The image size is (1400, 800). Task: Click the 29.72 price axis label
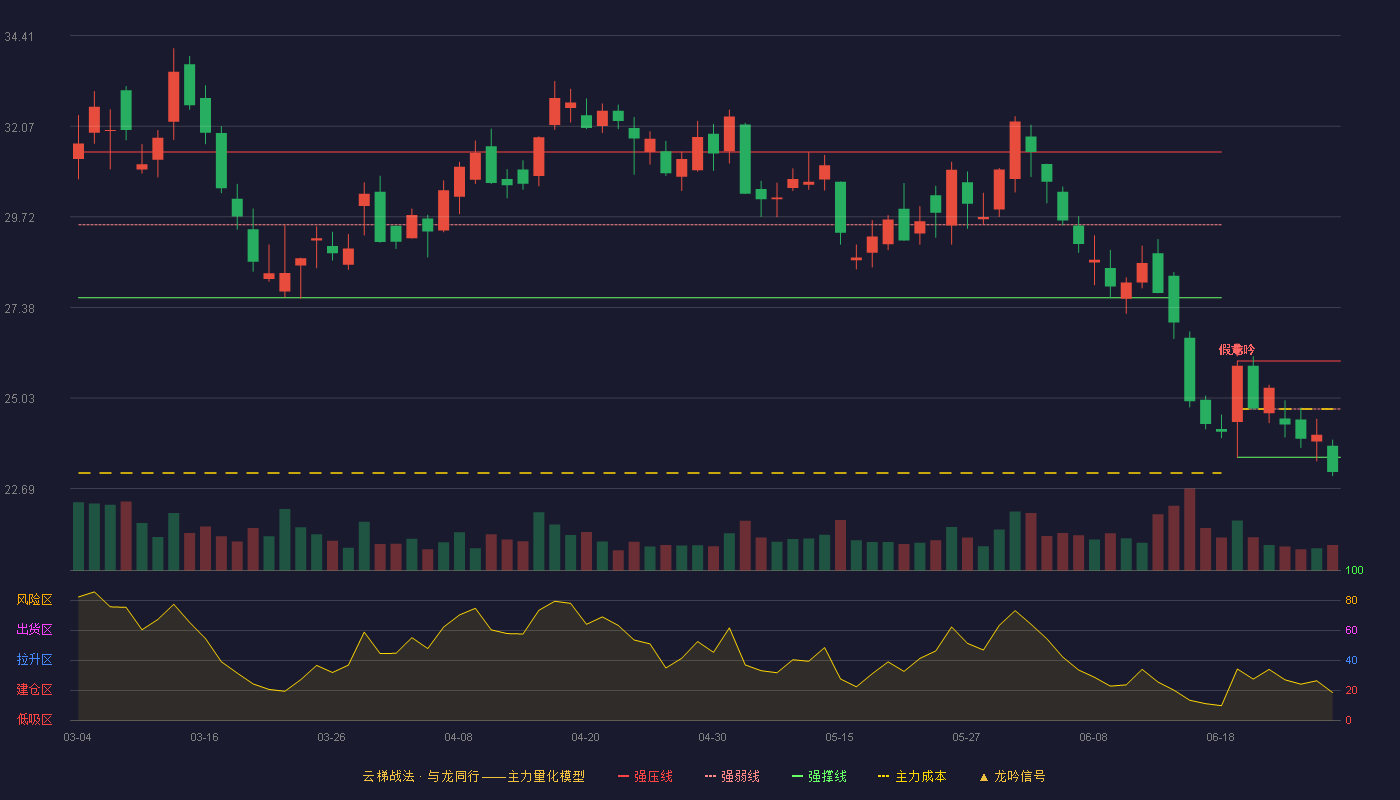19,218
